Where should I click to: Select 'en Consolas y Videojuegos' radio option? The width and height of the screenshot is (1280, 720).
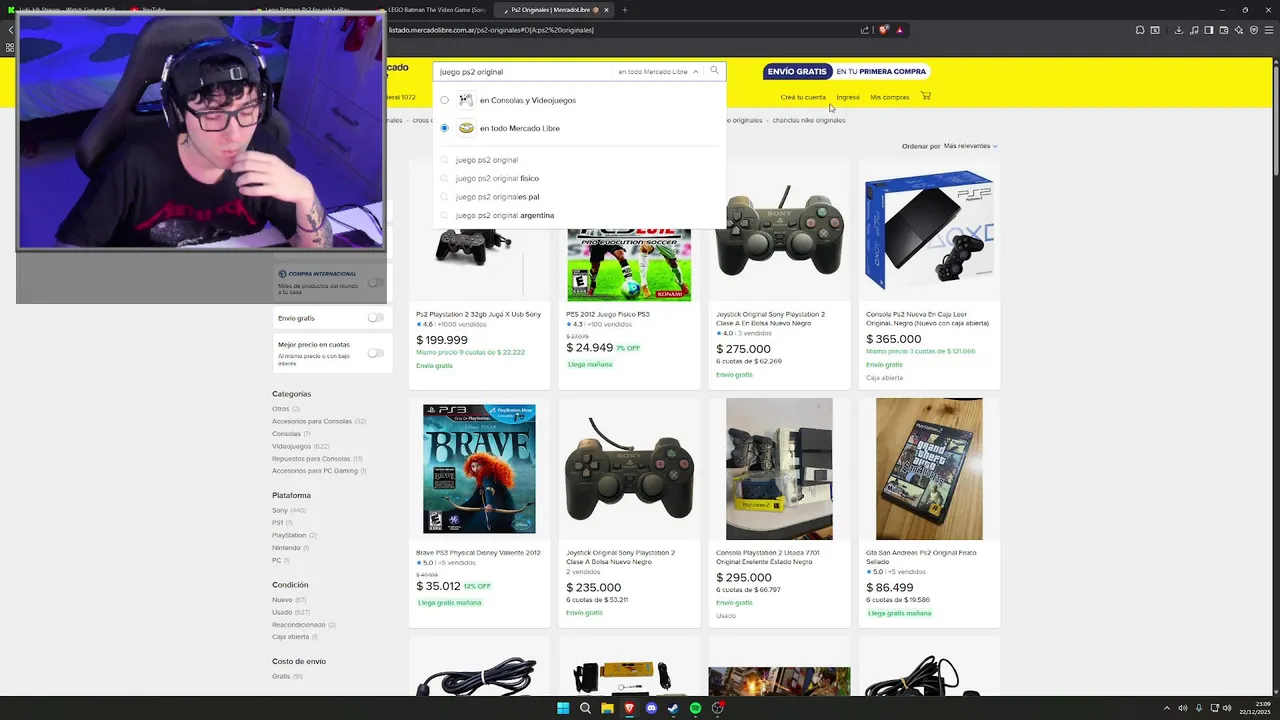pos(444,100)
